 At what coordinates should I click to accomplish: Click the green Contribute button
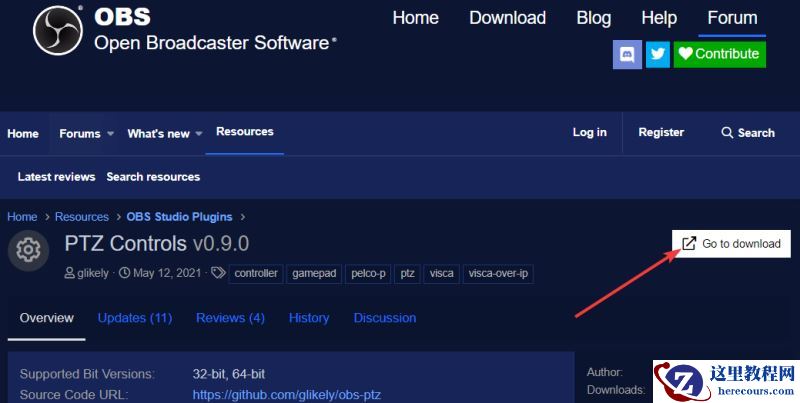(719, 54)
